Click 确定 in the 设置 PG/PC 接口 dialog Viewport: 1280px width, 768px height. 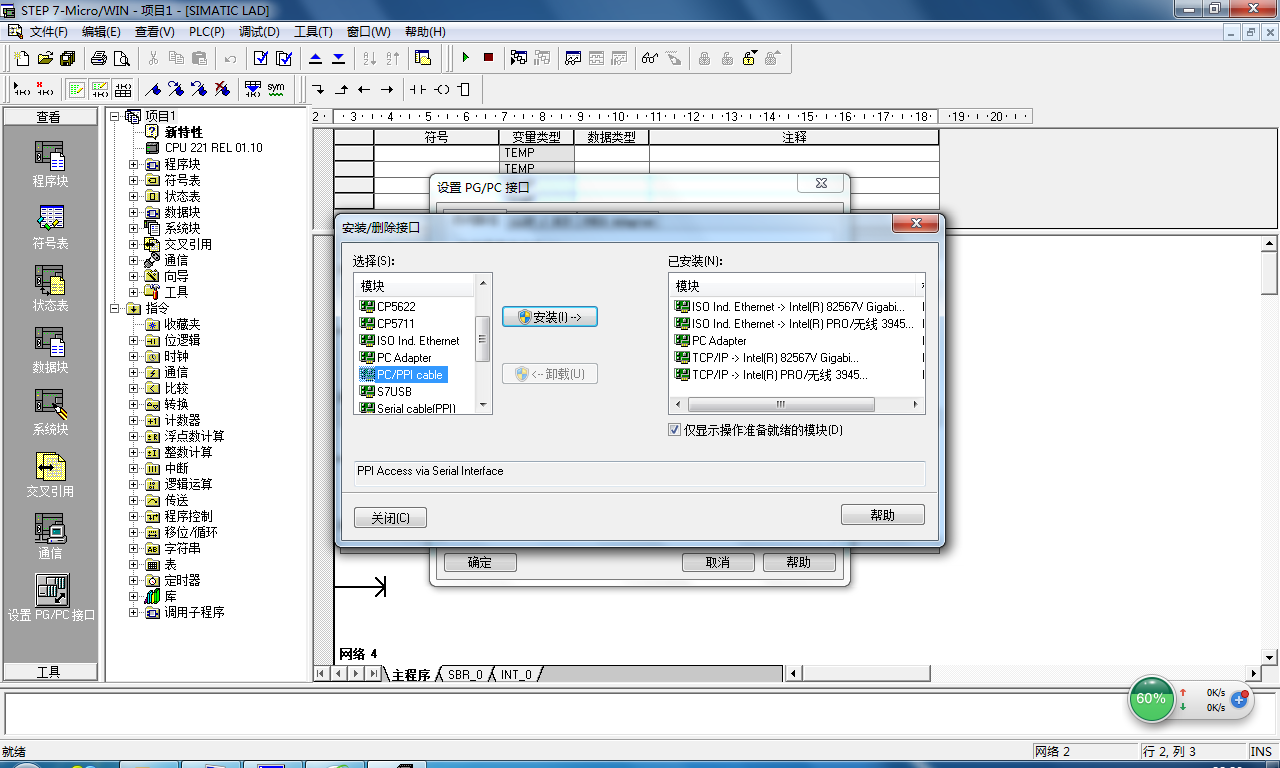(x=480, y=563)
